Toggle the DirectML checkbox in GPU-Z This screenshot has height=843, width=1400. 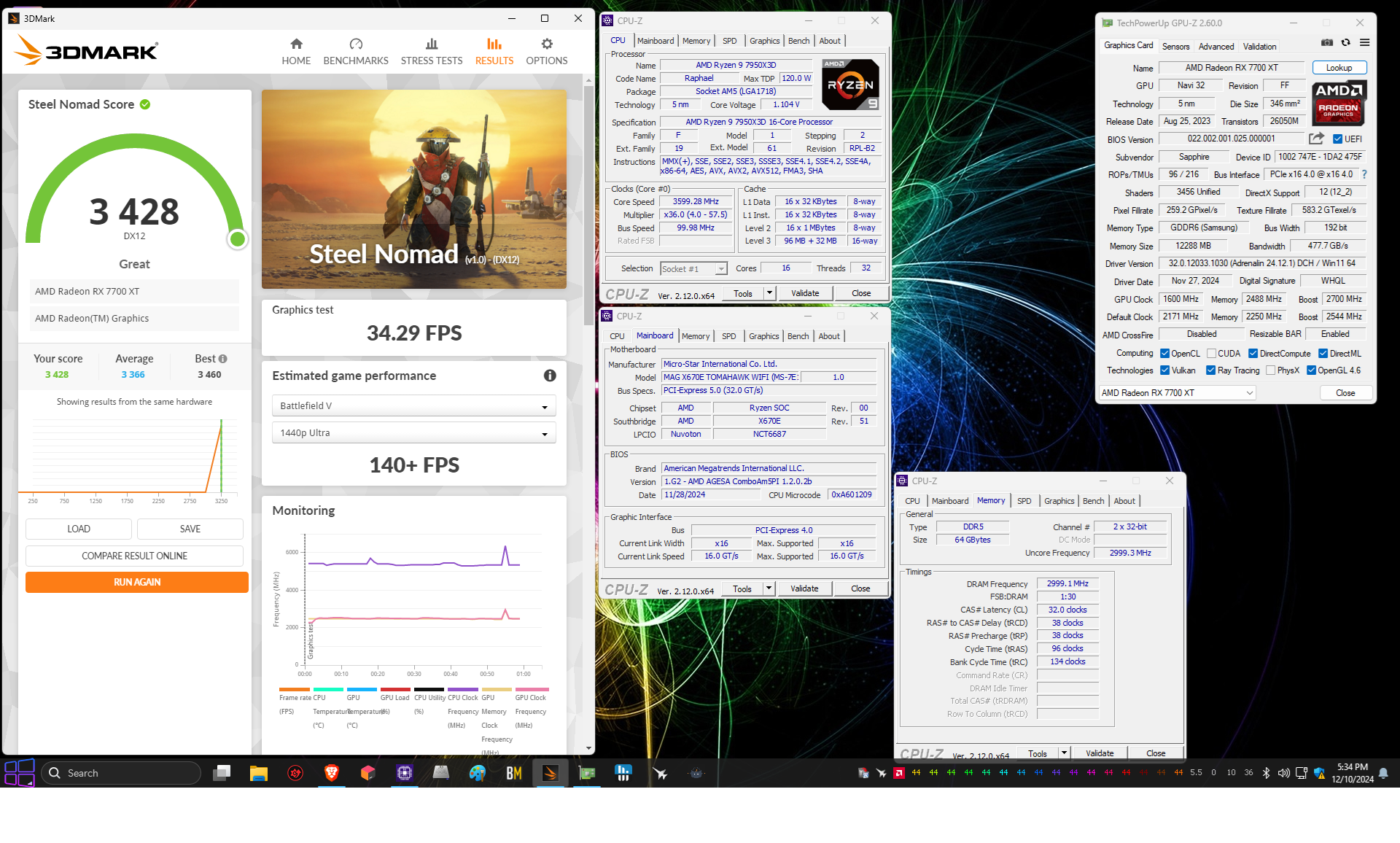tap(1323, 354)
